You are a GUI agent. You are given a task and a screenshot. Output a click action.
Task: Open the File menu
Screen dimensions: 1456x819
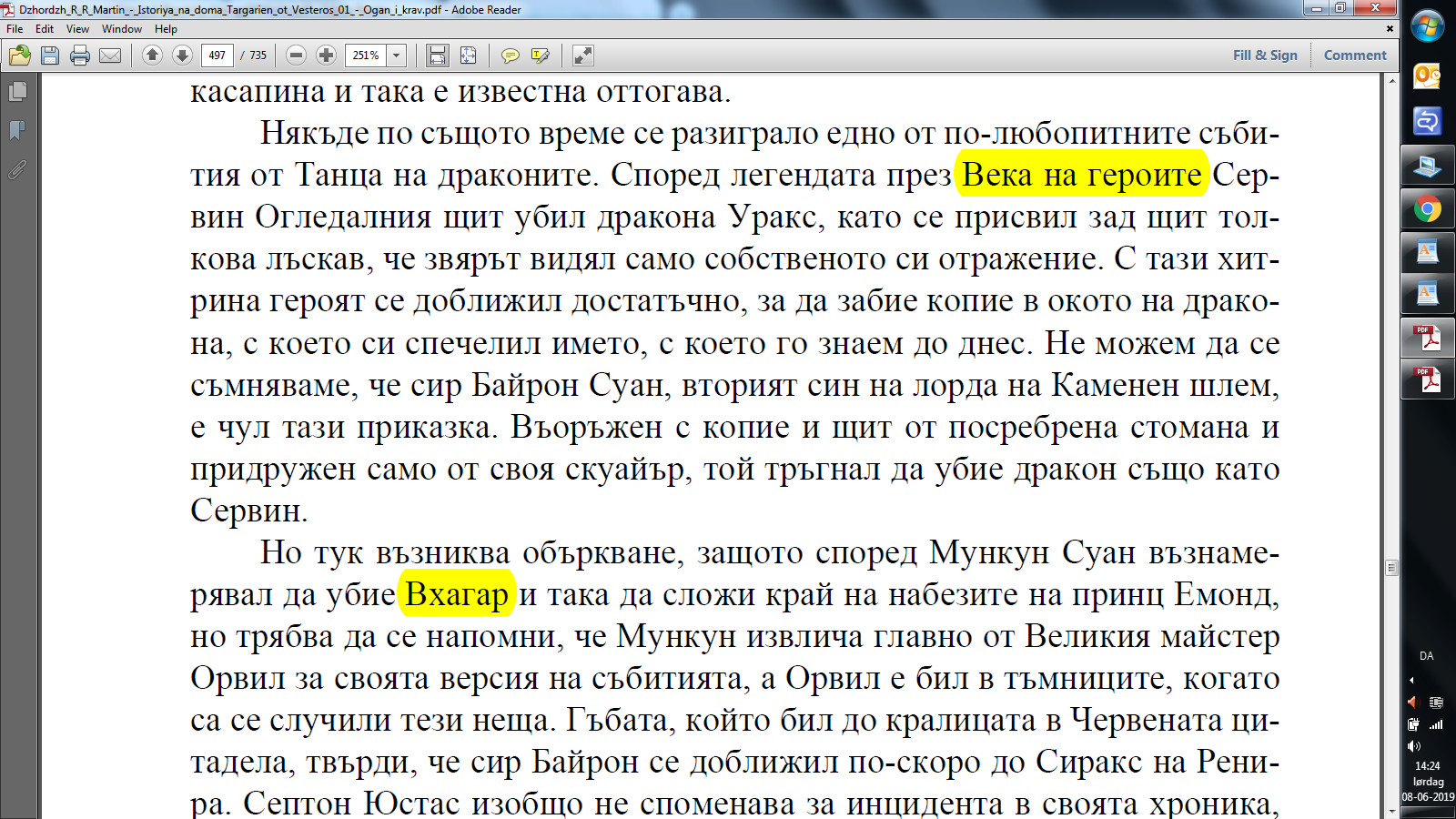[15, 29]
